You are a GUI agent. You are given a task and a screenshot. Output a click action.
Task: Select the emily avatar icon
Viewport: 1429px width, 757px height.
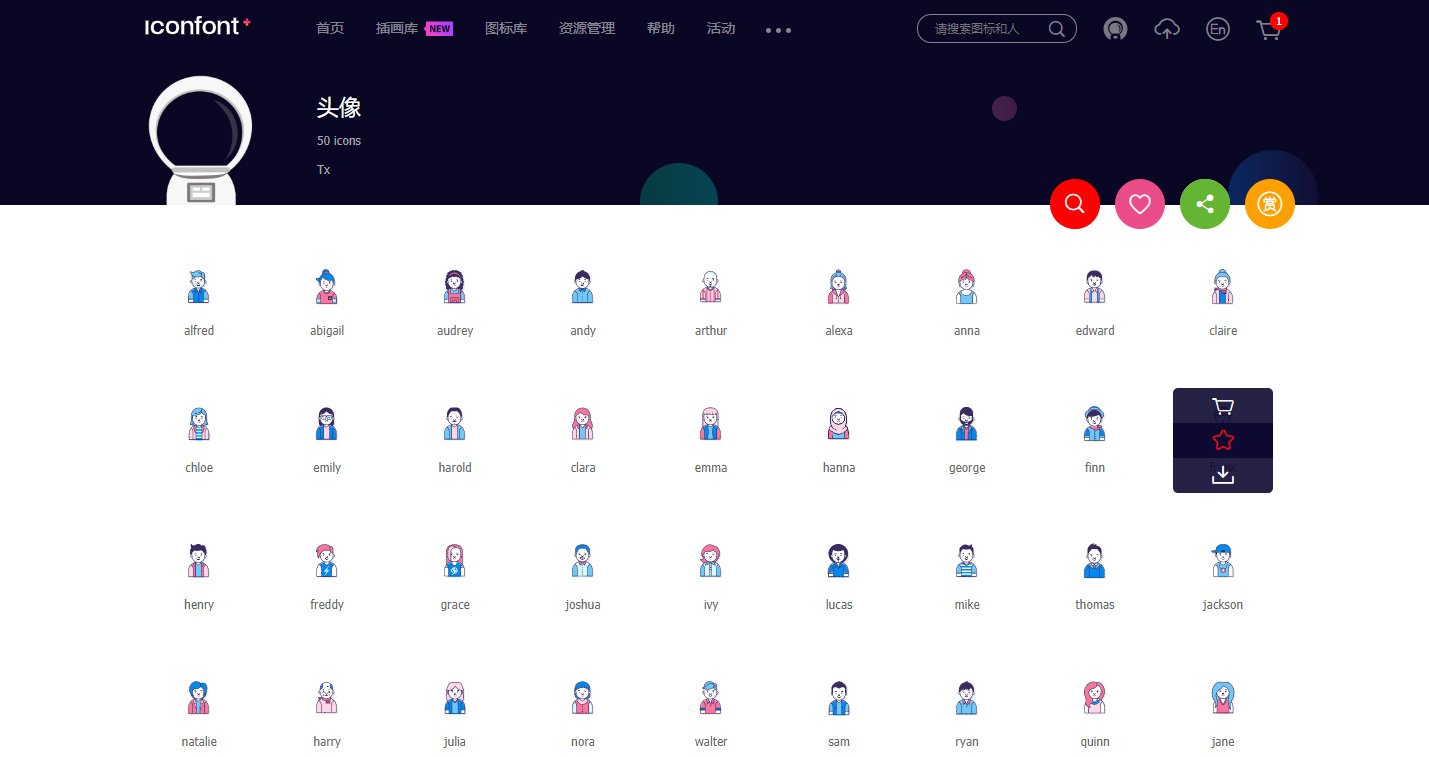click(x=327, y=423)
